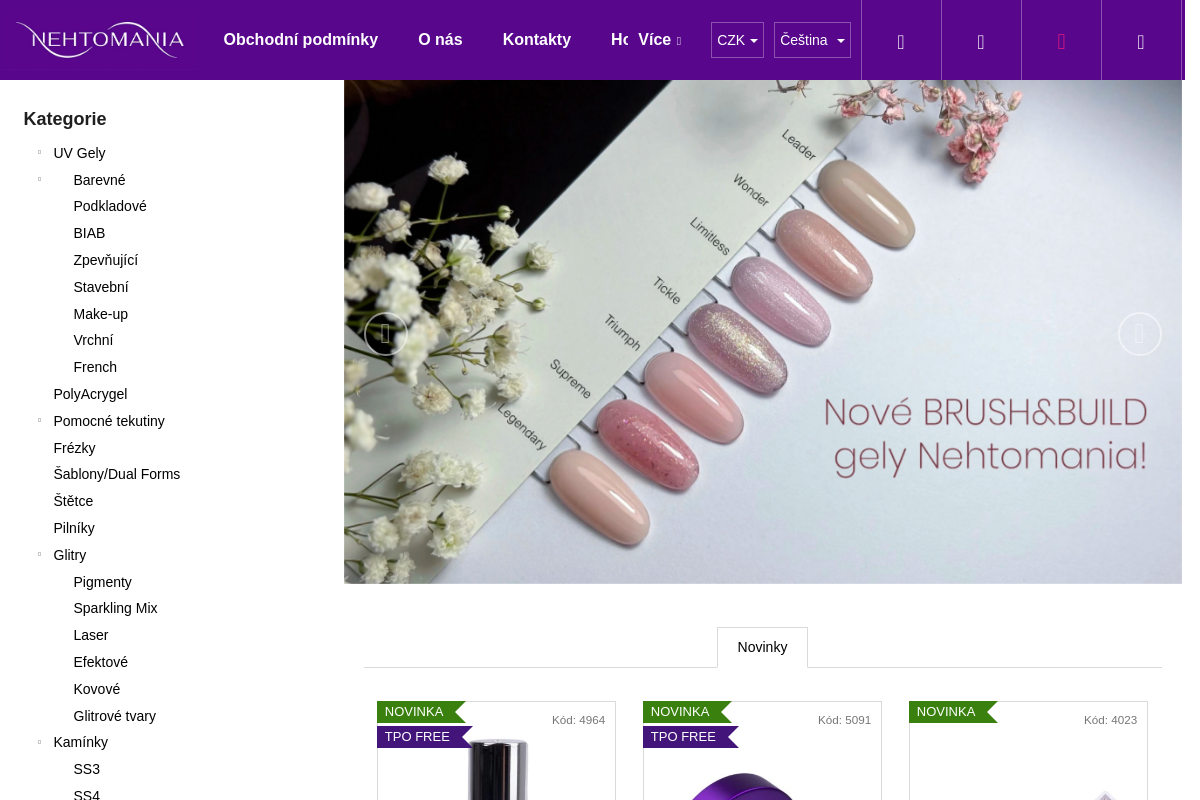1200x800 pixels.
Task: Click header icon just left of the pink icon
Action: [981, 41]
